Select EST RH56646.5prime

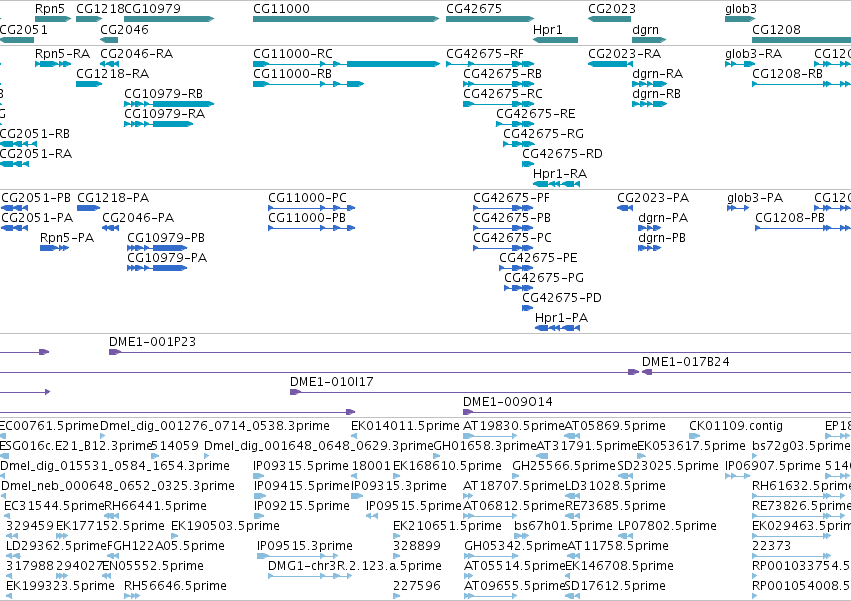132,596
